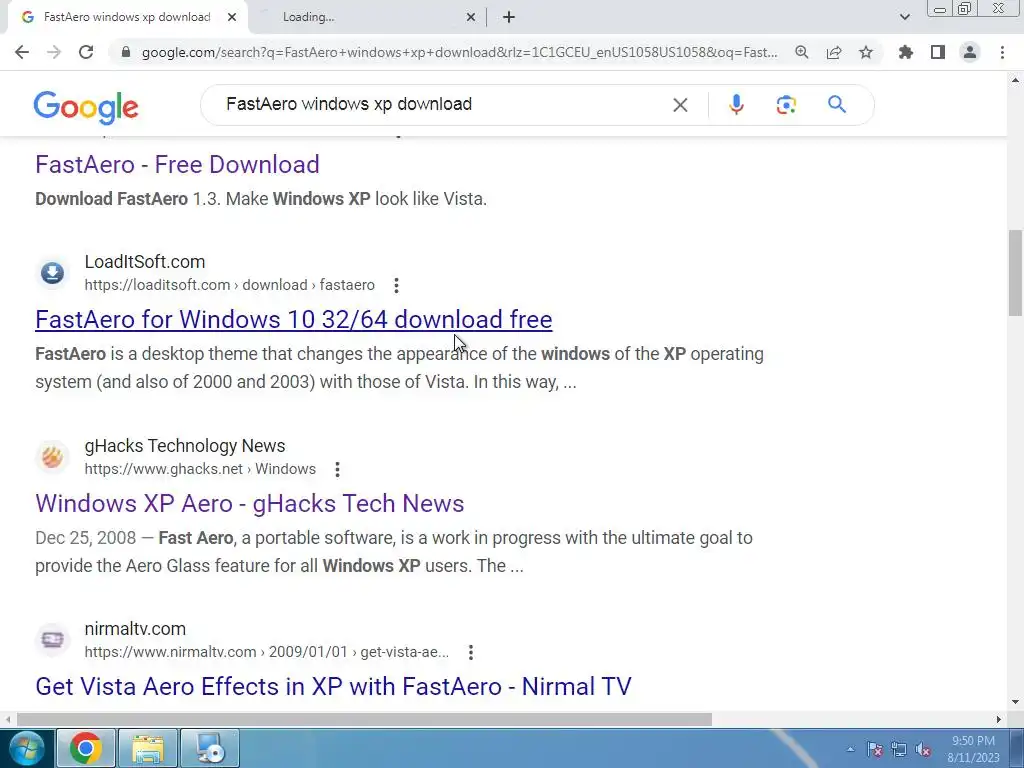The height and width of the screenshot is (768, 1024).
Task: Click the address bar URL
Action: [x=459, y=52]
